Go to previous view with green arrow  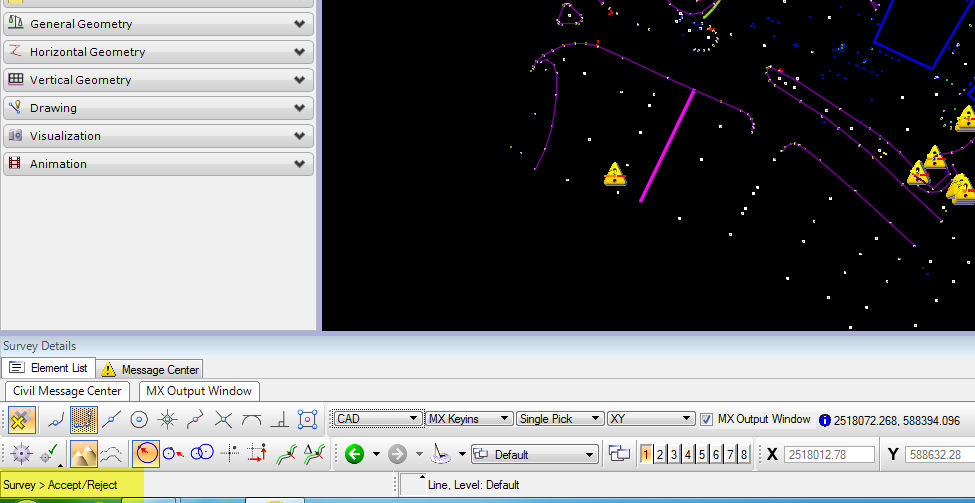pos(354,455)
